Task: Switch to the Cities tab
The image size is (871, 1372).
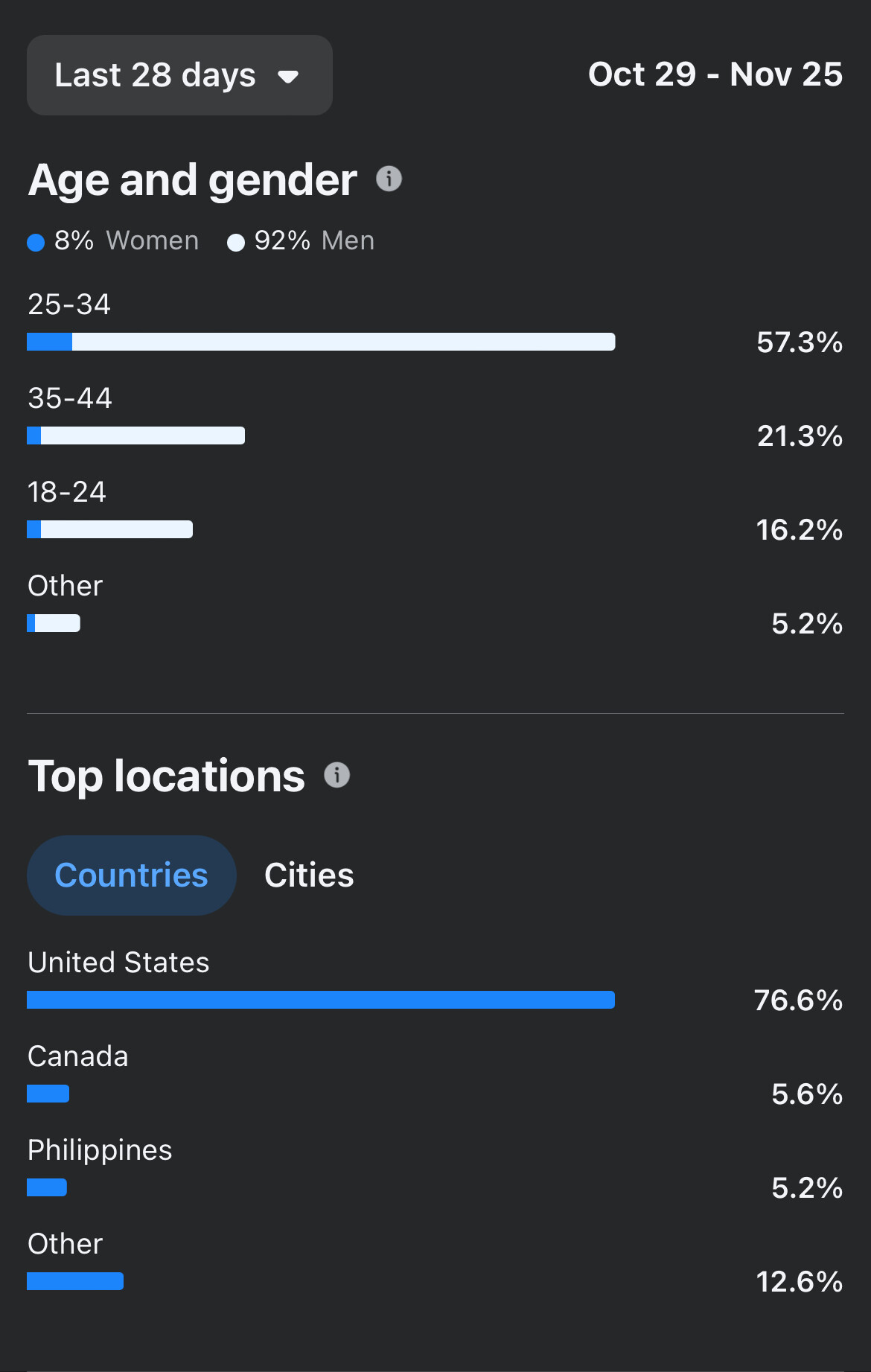Action: tap(309, 875)
